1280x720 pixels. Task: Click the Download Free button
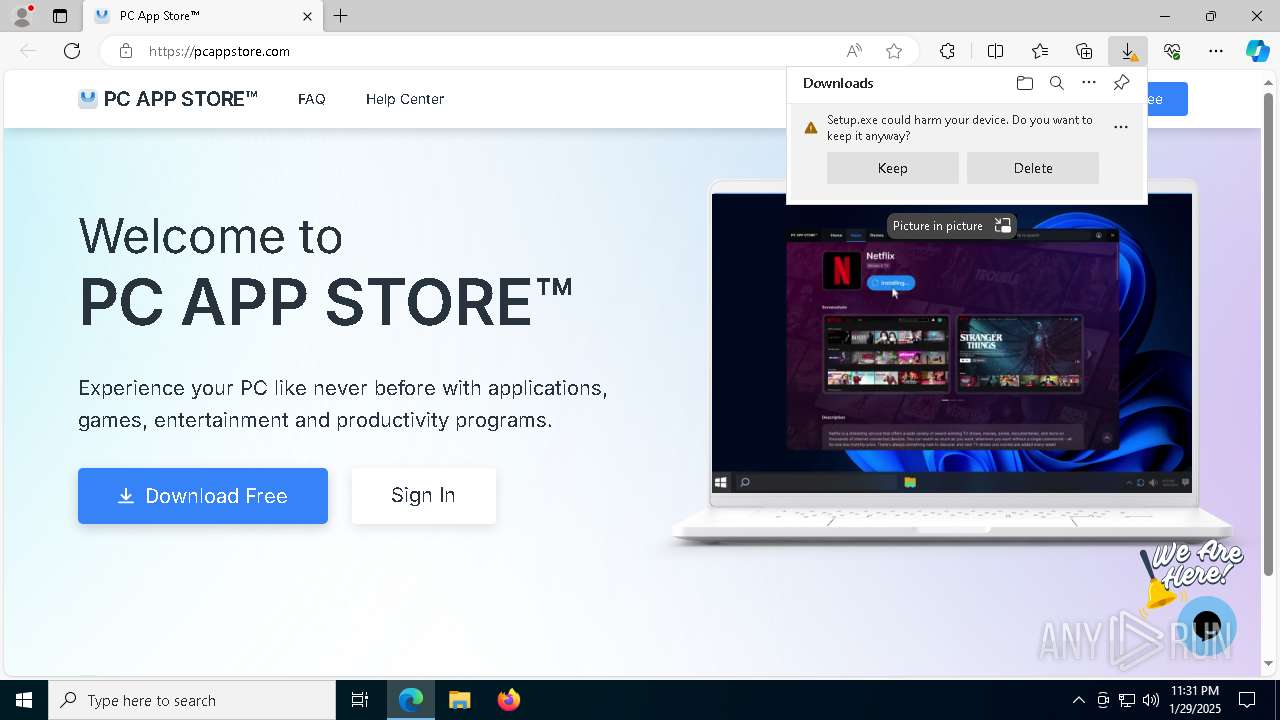coord(203,496)
